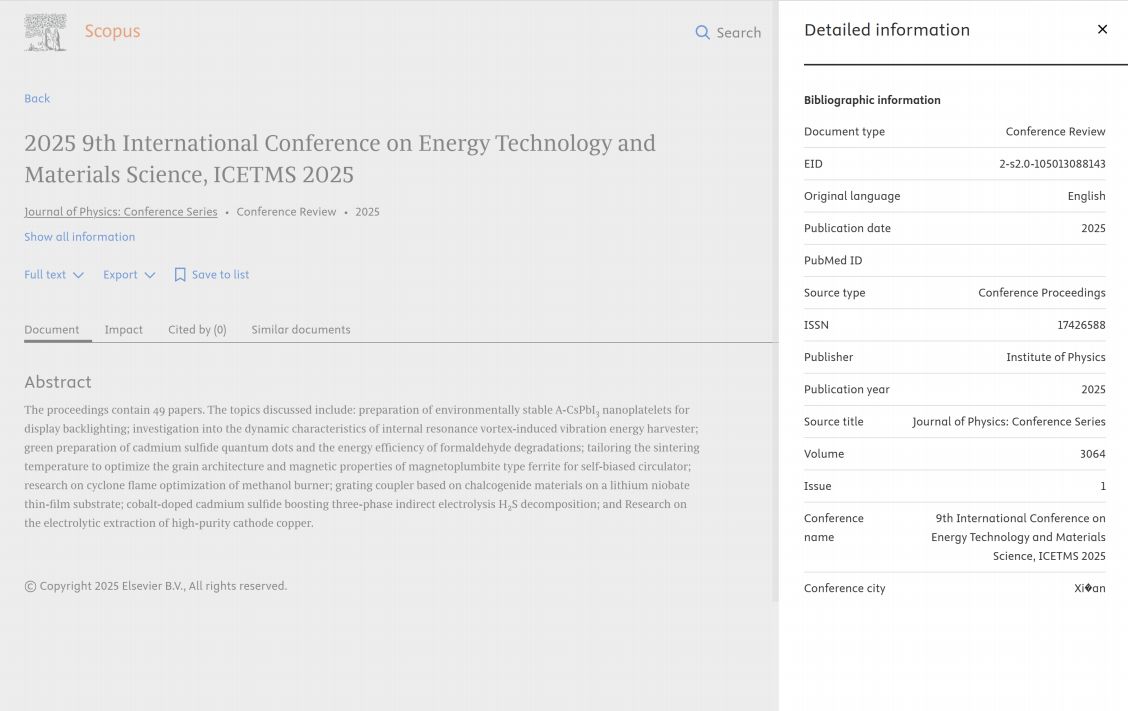Click the EID value 2-s2.0-105013088143
The width and height of the screenshot is (1128, 711).
pos(1052,164)
